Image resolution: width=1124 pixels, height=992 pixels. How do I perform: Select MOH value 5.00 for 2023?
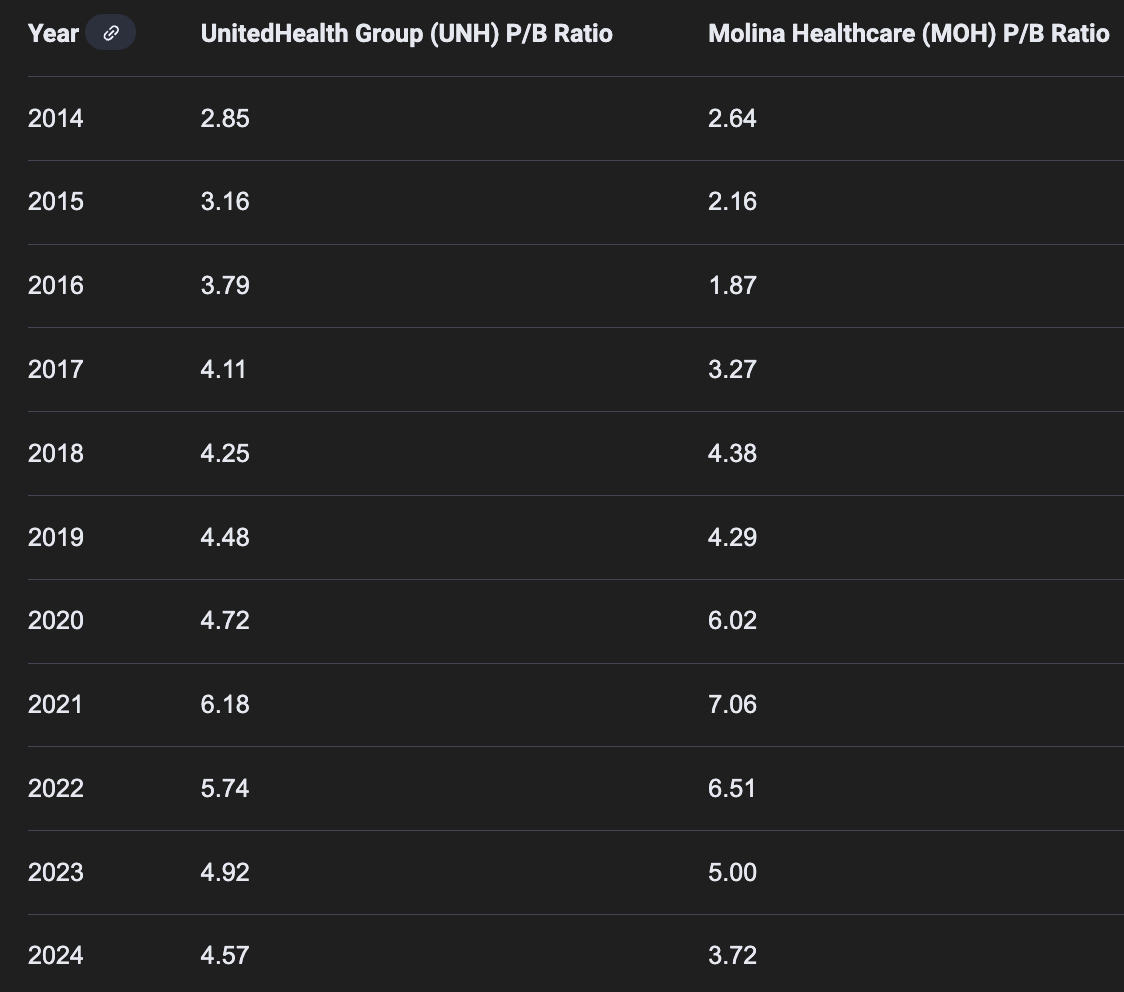point(733,872)
